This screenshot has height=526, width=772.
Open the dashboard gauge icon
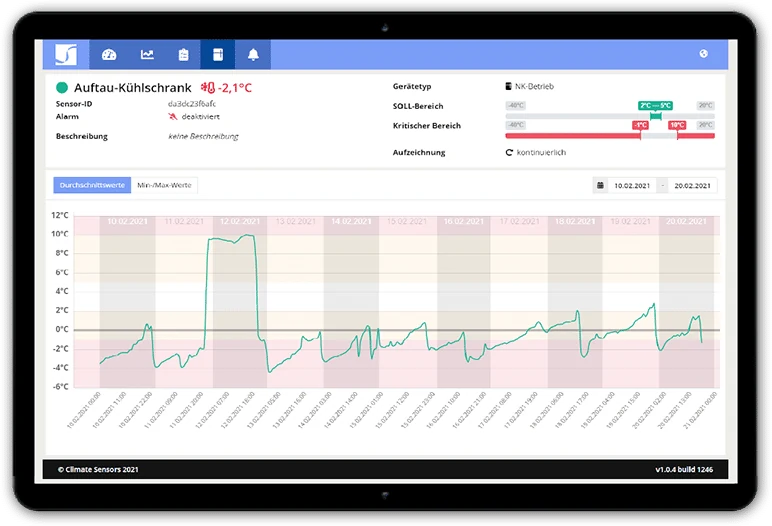[x=109, y=55]
